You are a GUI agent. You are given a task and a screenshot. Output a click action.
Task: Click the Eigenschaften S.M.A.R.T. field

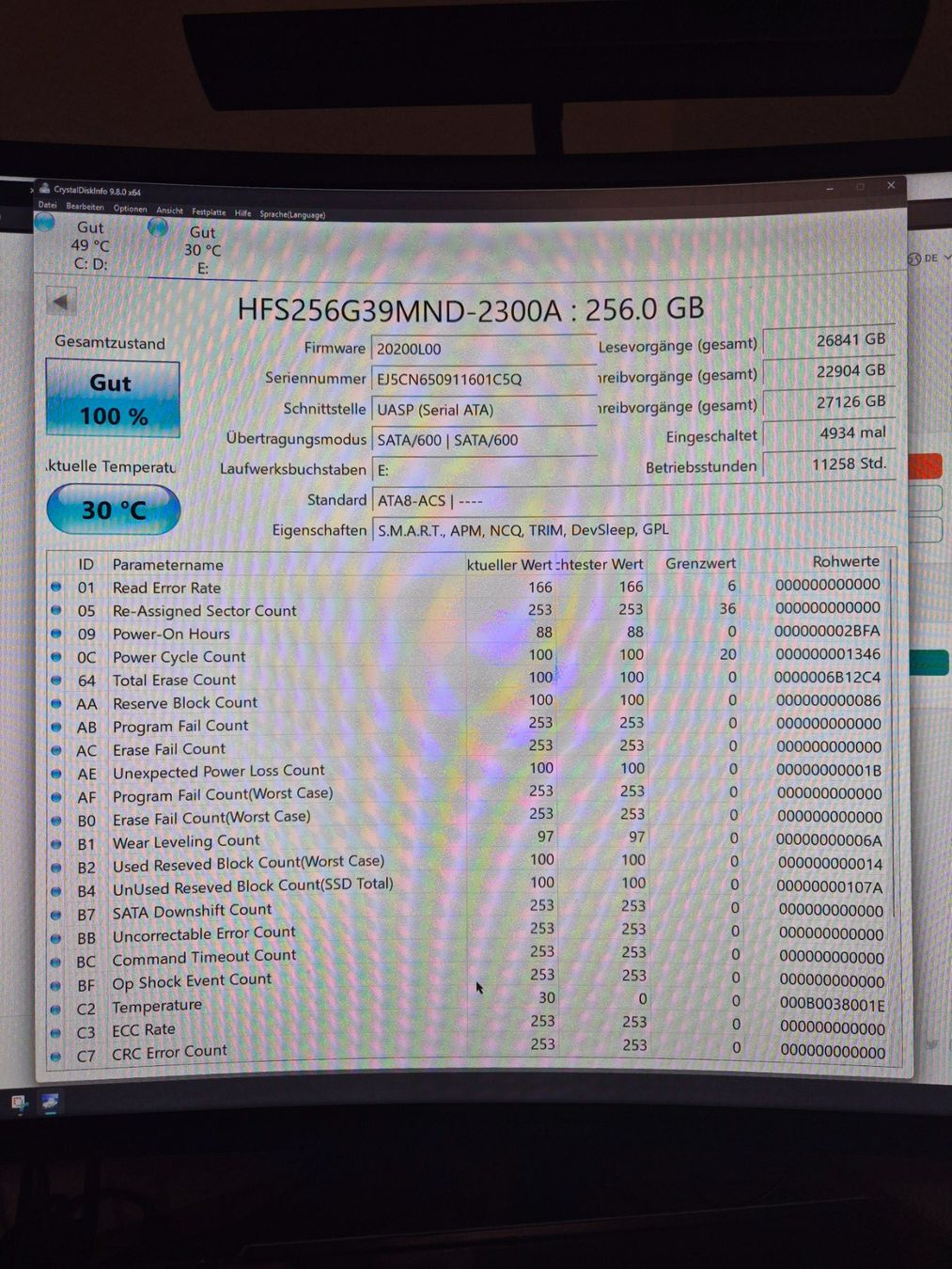click(x=633, y=530)
